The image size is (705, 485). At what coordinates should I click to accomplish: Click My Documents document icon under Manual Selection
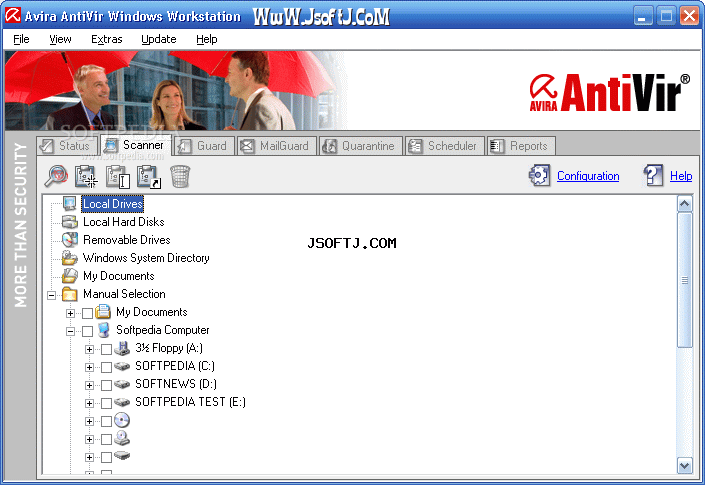(x=103, y=311)
